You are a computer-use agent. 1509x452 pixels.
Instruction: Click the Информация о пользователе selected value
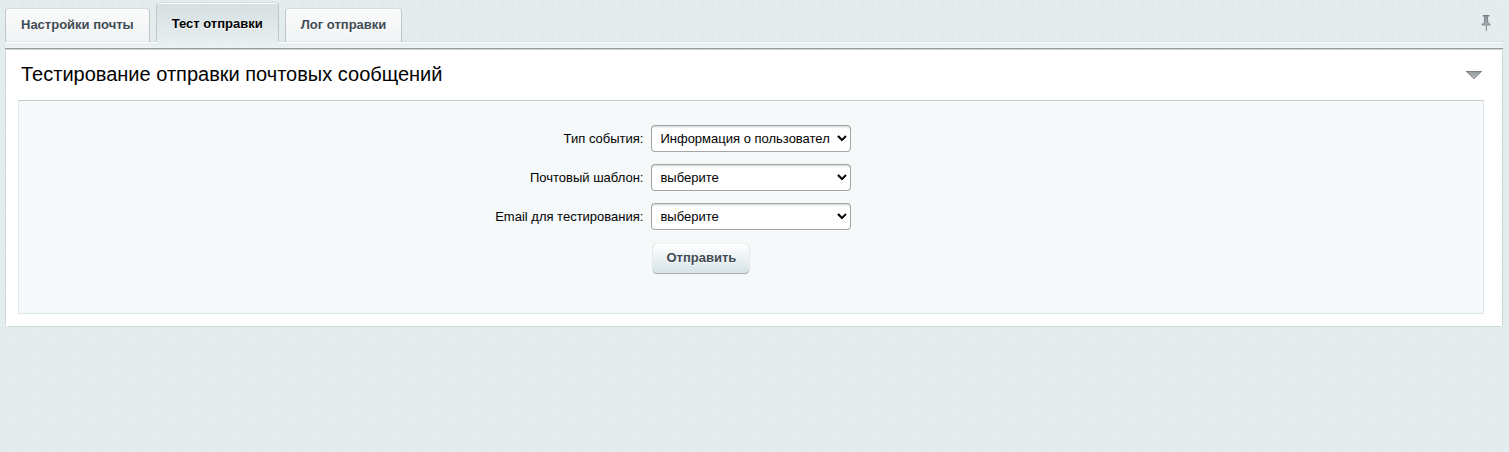(x=745, y=138)
